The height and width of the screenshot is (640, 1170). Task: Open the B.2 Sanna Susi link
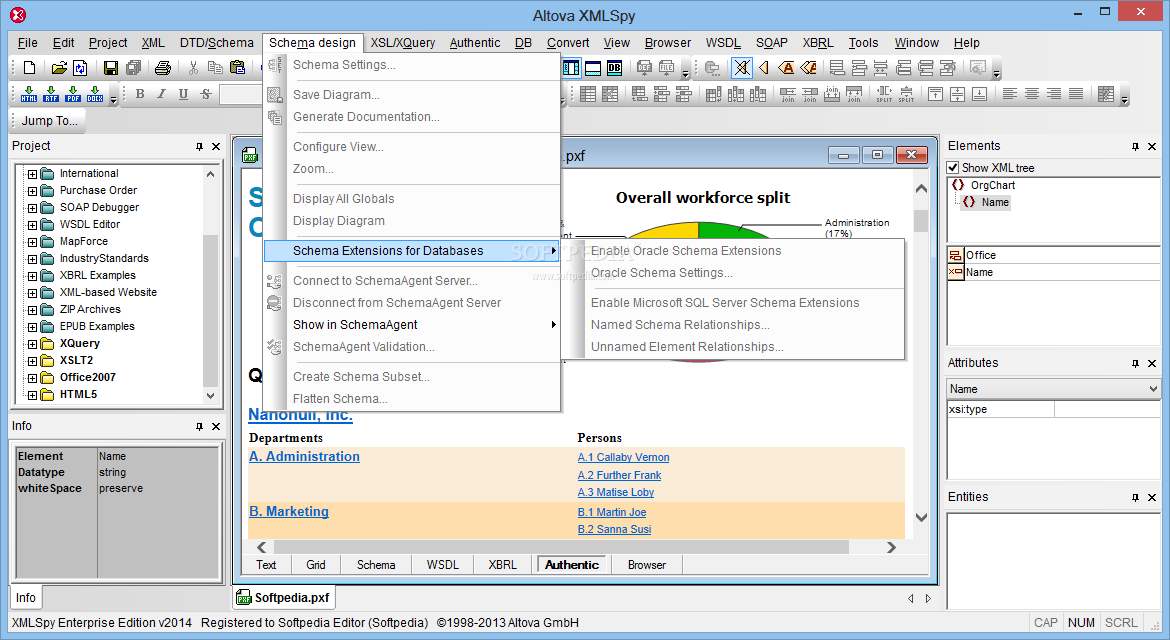click(614, 530)
